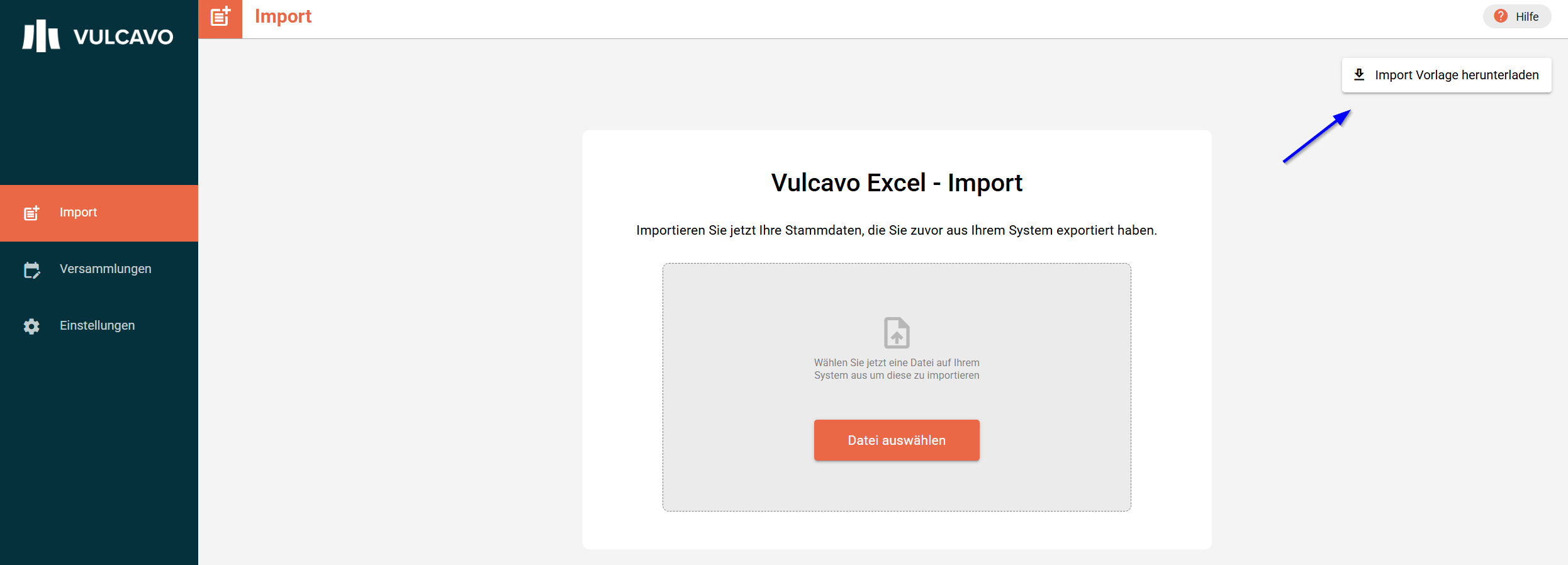Click the Versammlungen calendar icon

click(31, 270)
